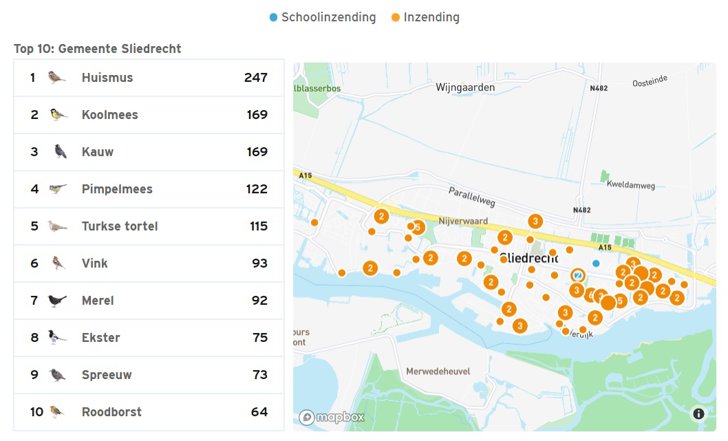The height and width of the screenshot is (441, 728).
Task: Toggle the Schoolinzending legend item
Action: click(323, 17)
